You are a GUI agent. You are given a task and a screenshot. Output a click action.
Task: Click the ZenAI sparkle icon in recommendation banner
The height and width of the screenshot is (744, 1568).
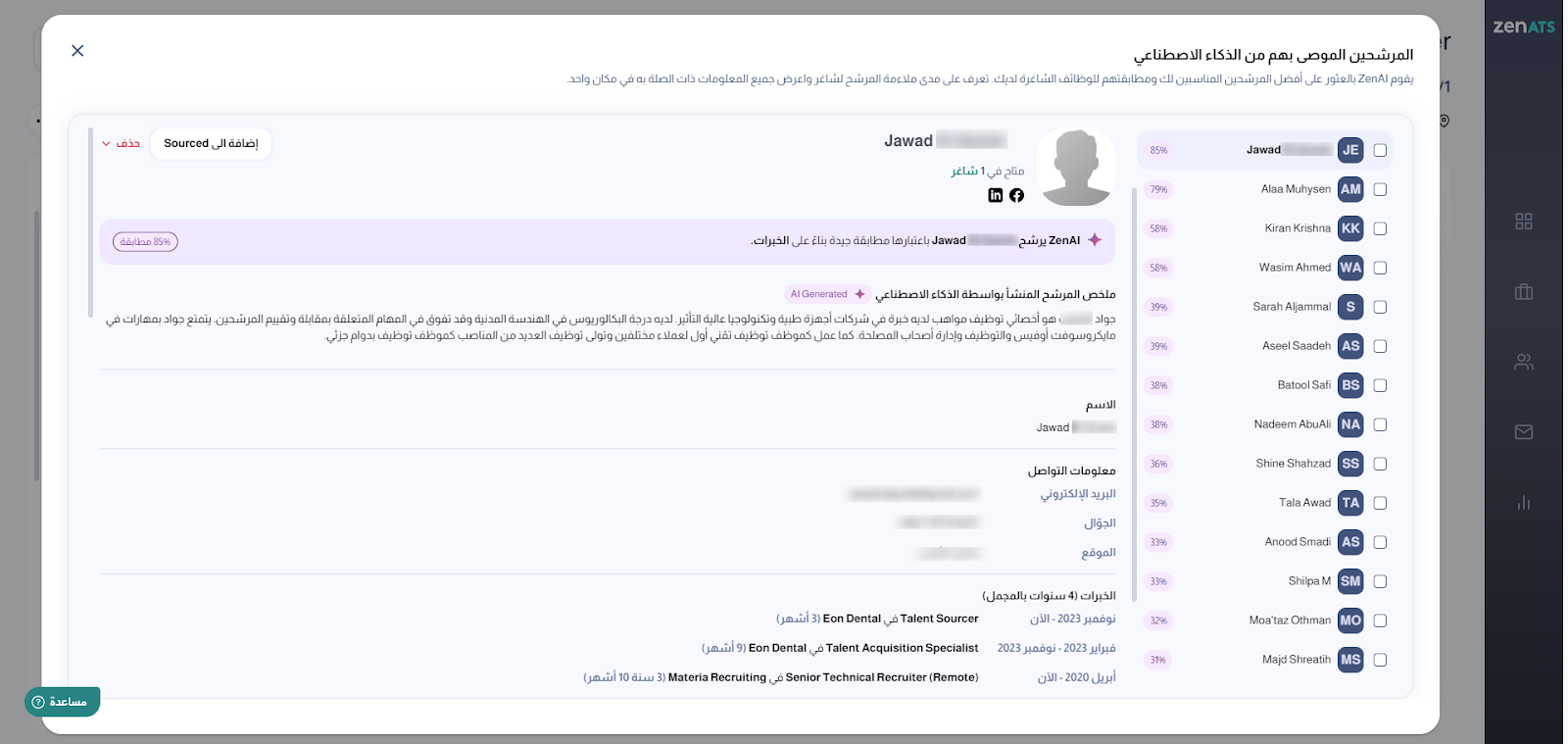tap(1095, 240)
